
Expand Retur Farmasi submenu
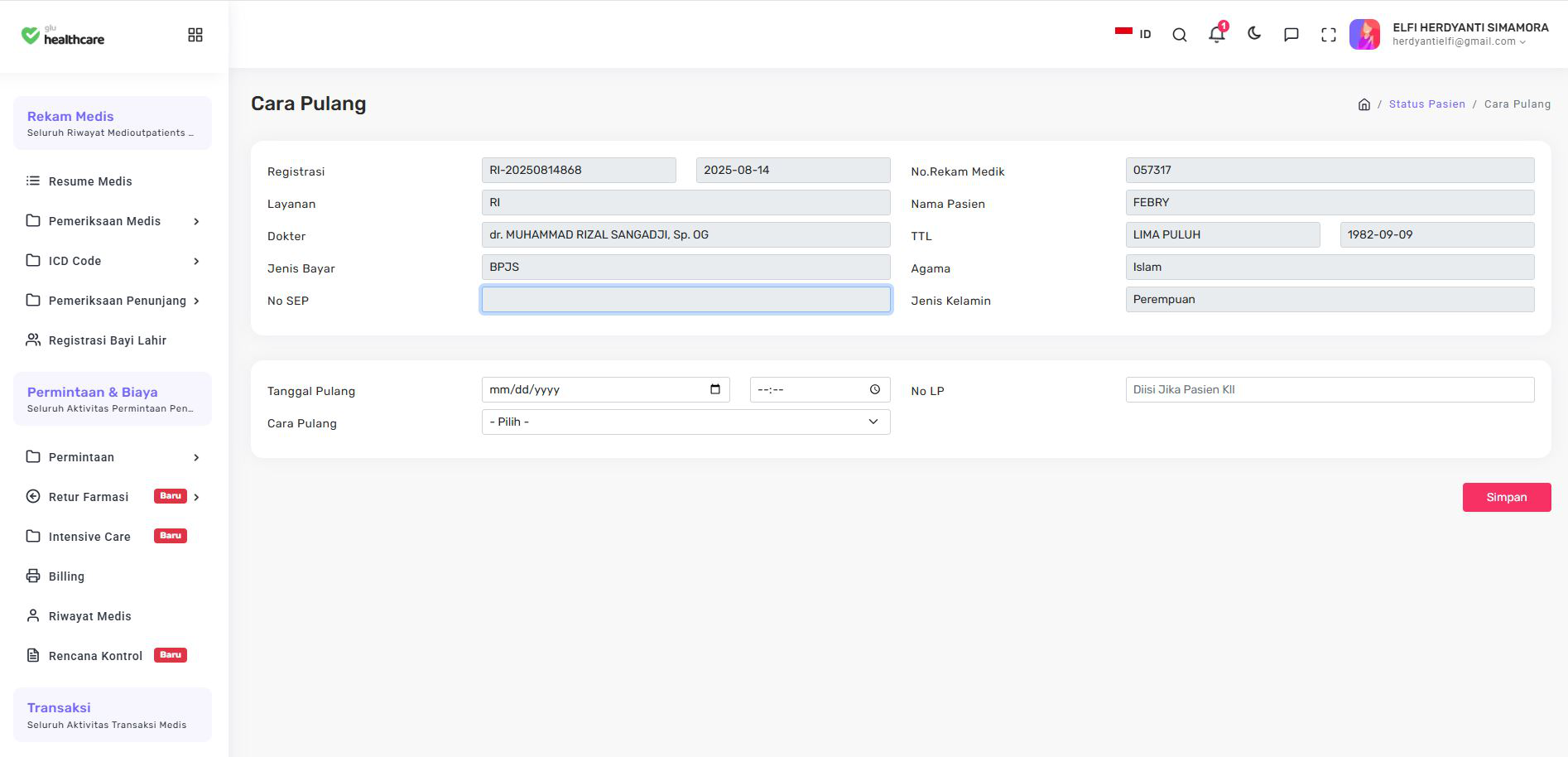[113, 497]
